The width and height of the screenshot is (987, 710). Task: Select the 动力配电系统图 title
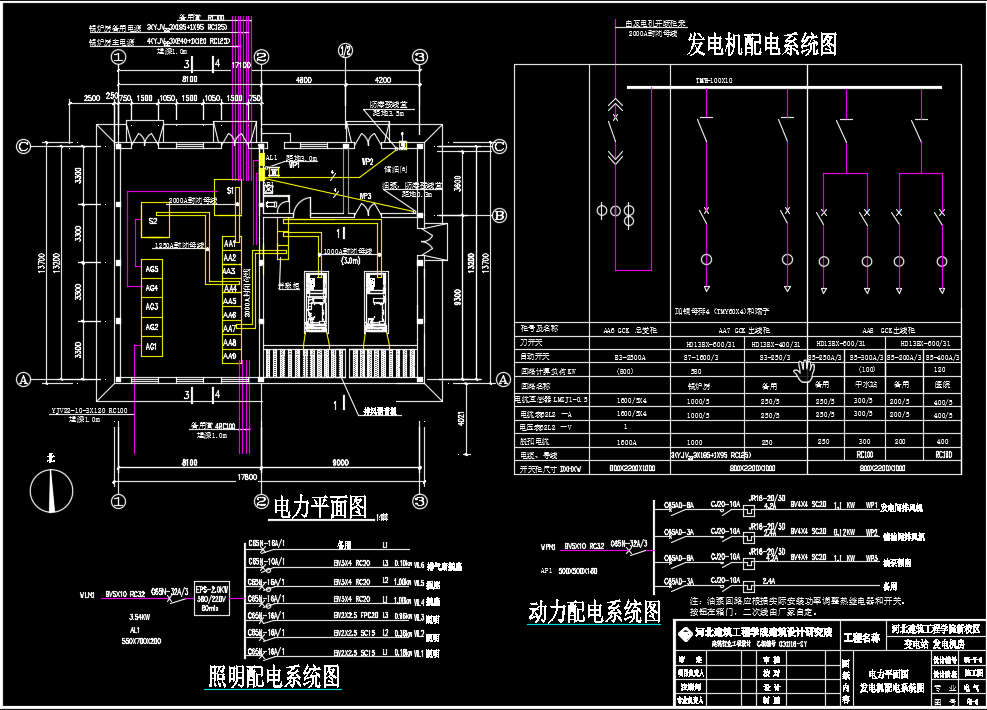(595, 611)
